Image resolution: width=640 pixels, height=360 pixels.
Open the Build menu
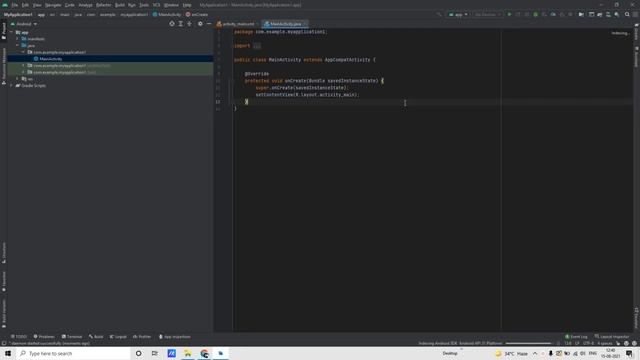(x=120, y=5)
